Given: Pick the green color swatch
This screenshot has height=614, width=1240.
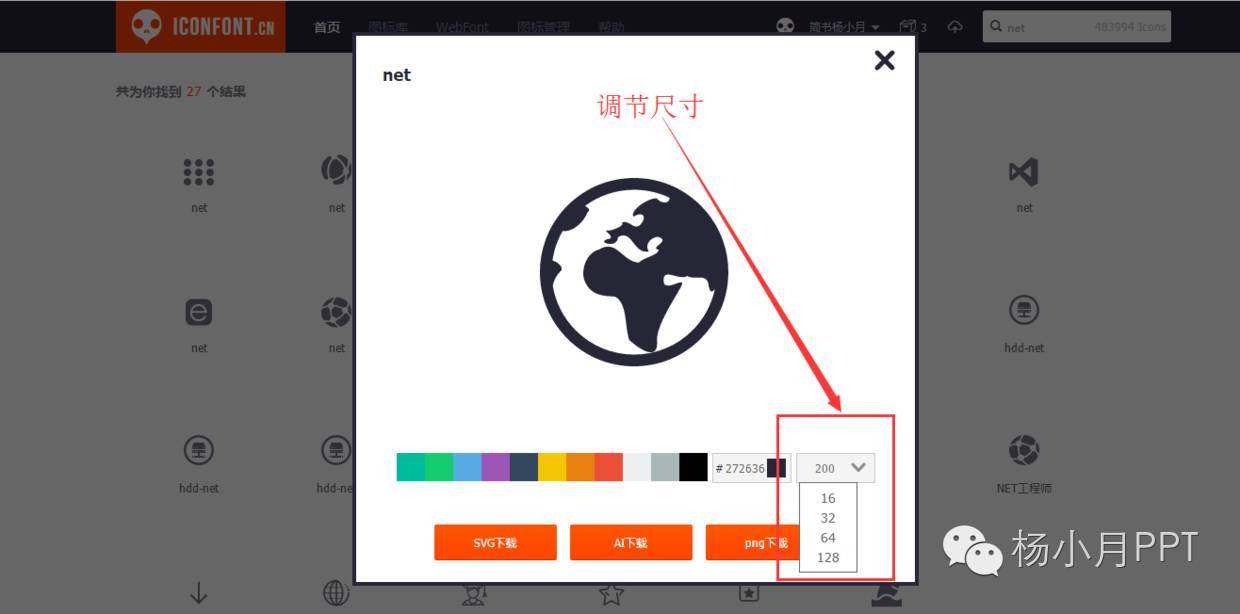Looking at the screenshot, I should tap(439, 467).
